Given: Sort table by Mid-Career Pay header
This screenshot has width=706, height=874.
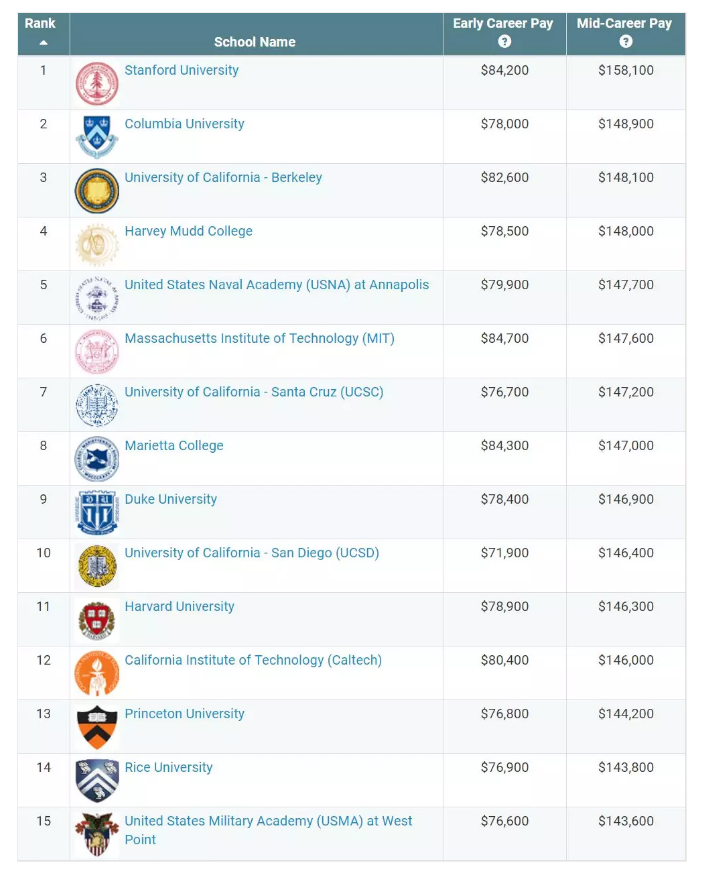Looking at the screenshot, I should coord(624,23).
